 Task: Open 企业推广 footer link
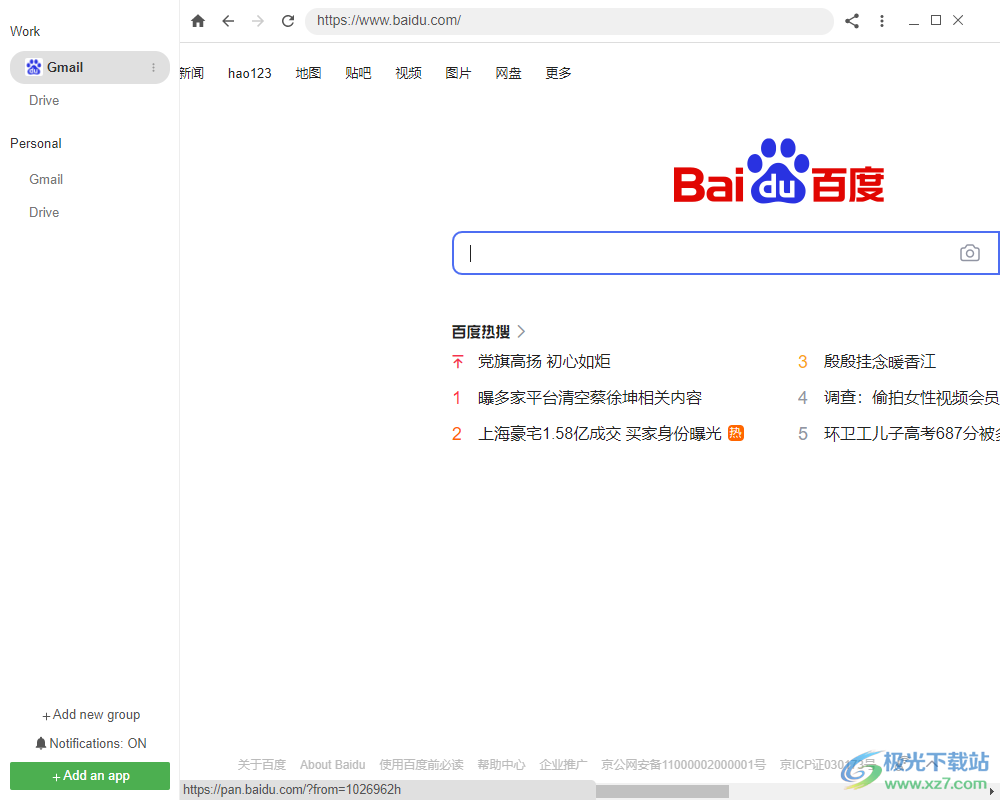click(563, 764)
